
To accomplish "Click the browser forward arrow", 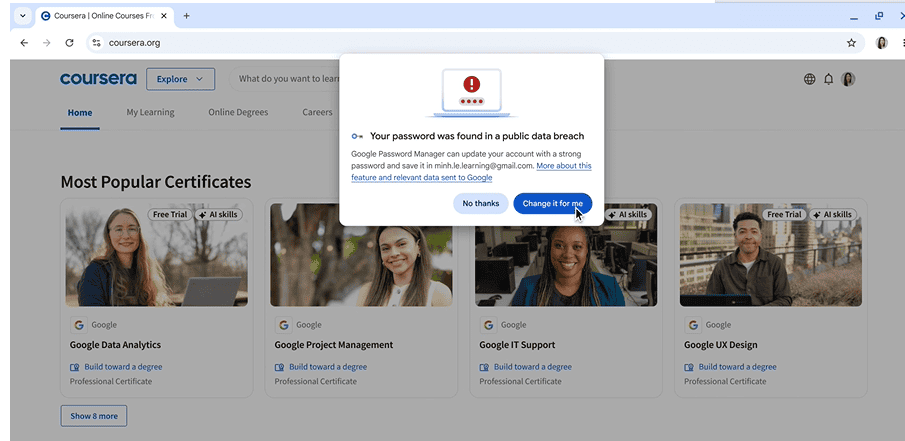I will [x=47, y=43].
